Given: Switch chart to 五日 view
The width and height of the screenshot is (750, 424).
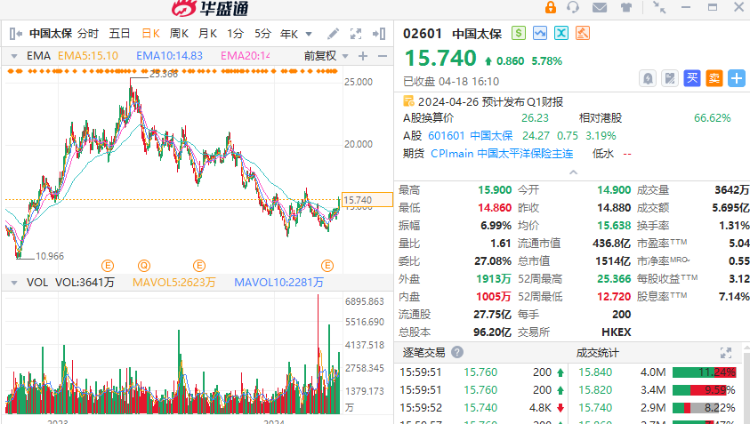Looking at the screenshot, I should (x=120, y=33).
